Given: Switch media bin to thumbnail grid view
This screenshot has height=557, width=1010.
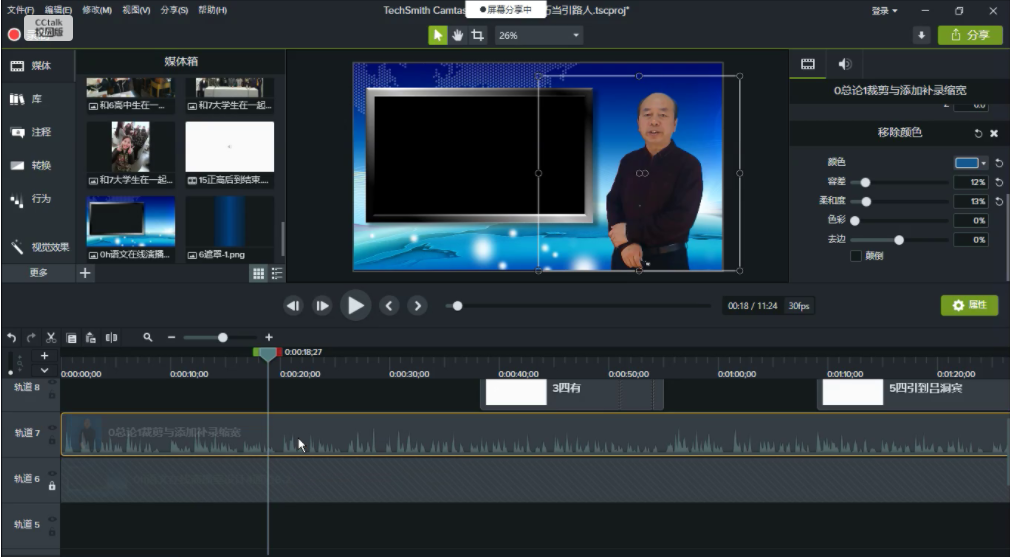Looking at the screenshot, I should point(258,274).
